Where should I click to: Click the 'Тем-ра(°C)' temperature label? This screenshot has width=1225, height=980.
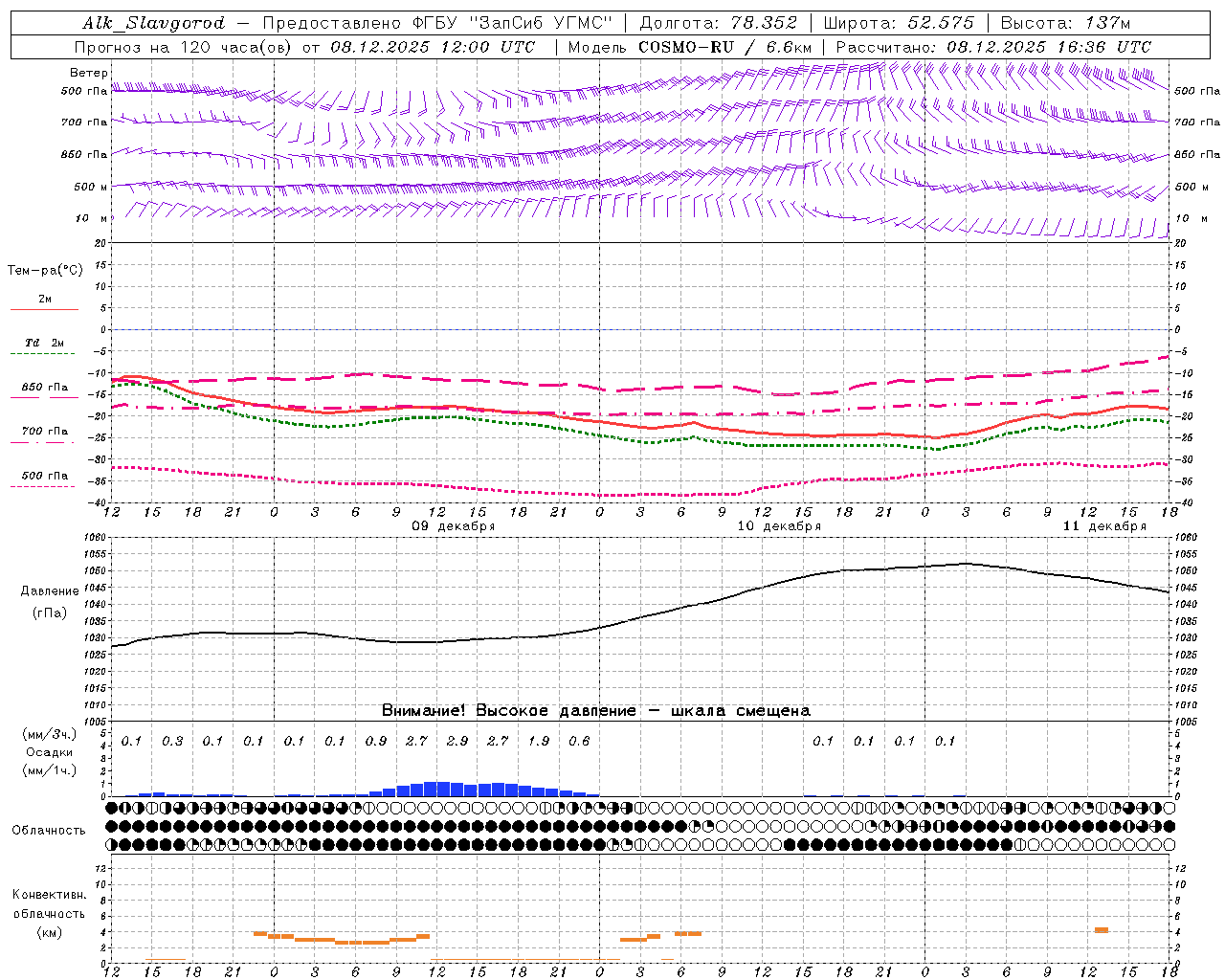(45, 271)
